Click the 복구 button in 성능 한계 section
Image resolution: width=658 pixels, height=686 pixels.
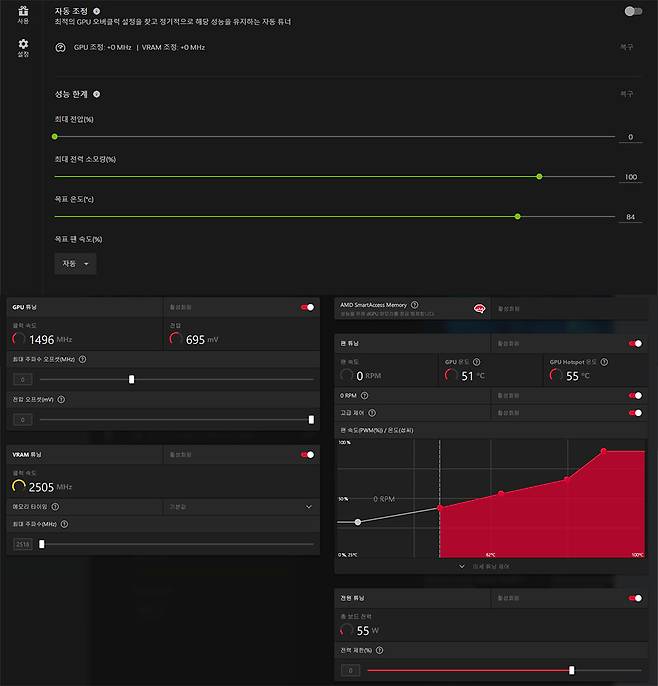626,94
